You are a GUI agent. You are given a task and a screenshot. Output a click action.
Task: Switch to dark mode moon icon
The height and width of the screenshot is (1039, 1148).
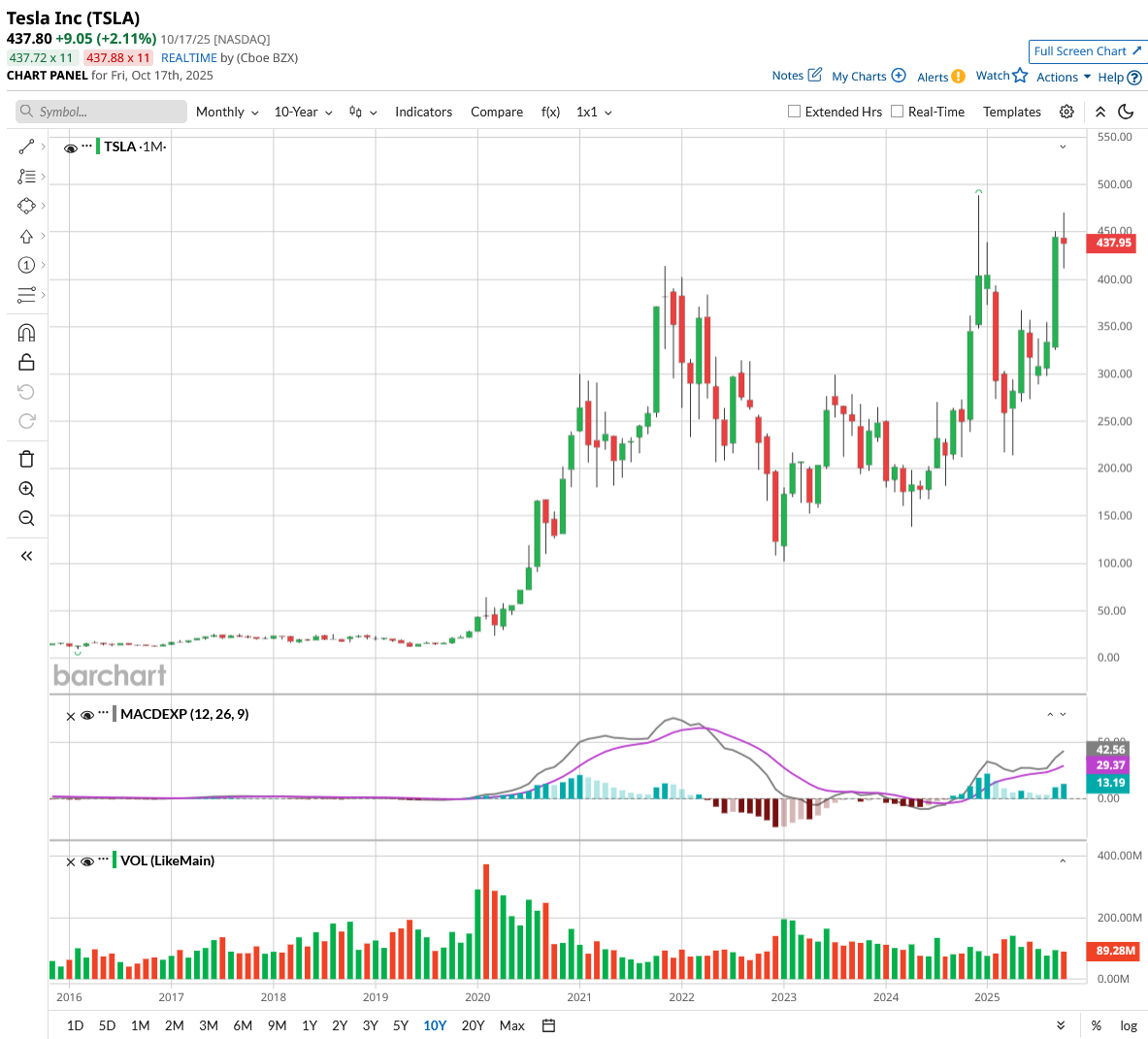(x=1127, y=112)
